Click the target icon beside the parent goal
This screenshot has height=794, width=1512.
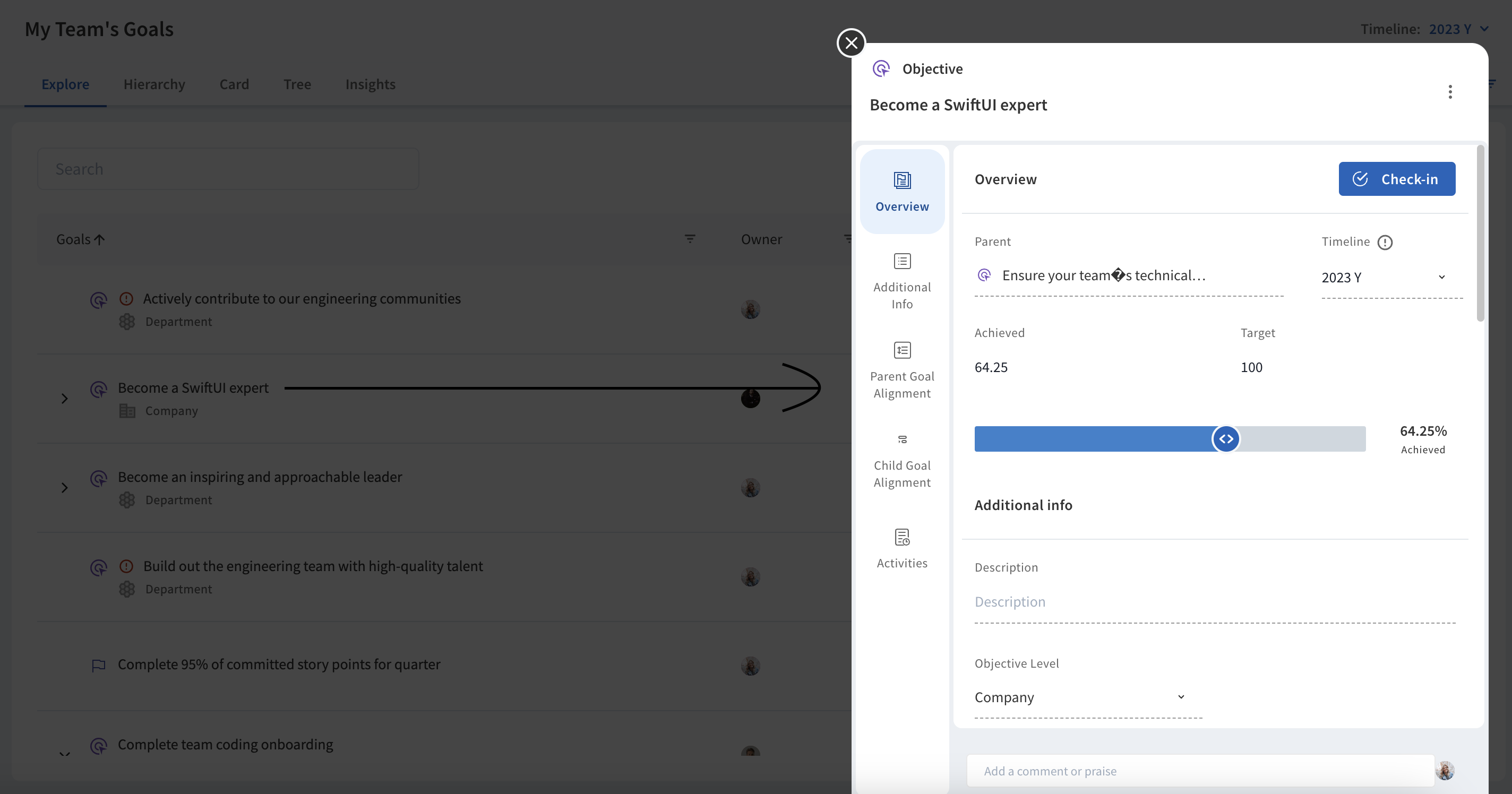coord(984,275)
